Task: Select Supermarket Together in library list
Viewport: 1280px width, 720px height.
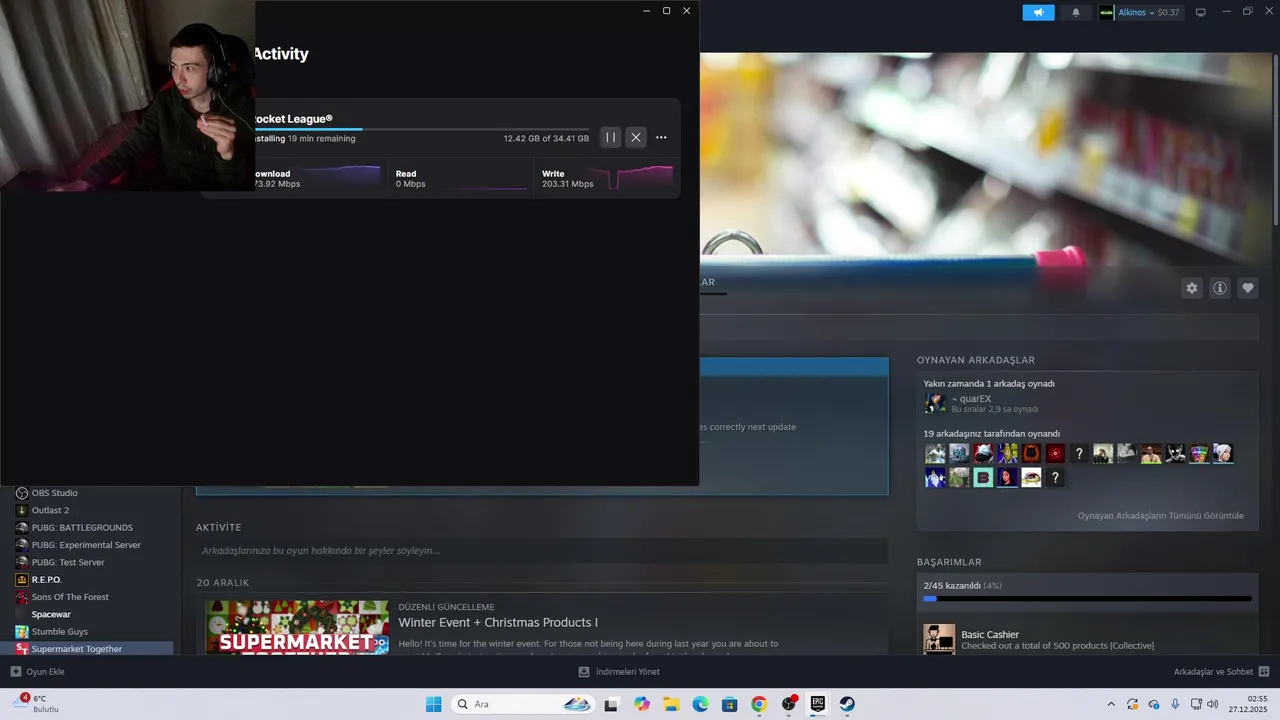Action: coord(94,649)
